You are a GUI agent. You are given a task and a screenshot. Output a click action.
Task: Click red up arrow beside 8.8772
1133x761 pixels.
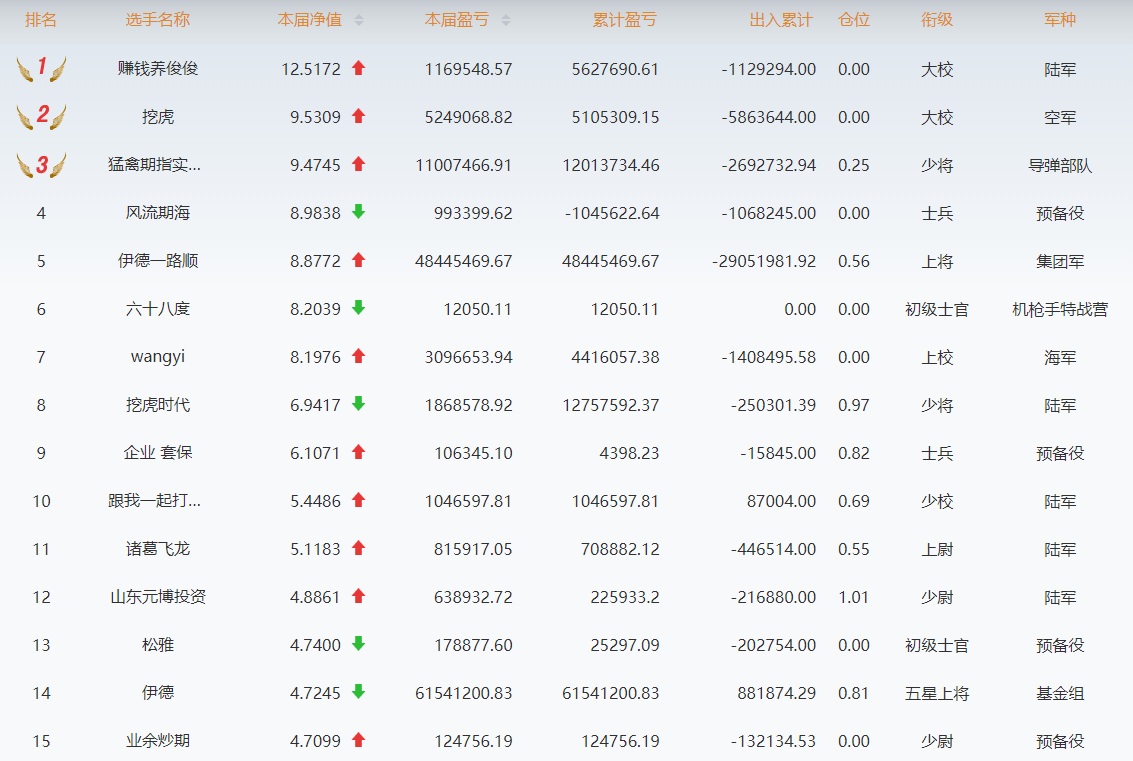click(358, 260)
